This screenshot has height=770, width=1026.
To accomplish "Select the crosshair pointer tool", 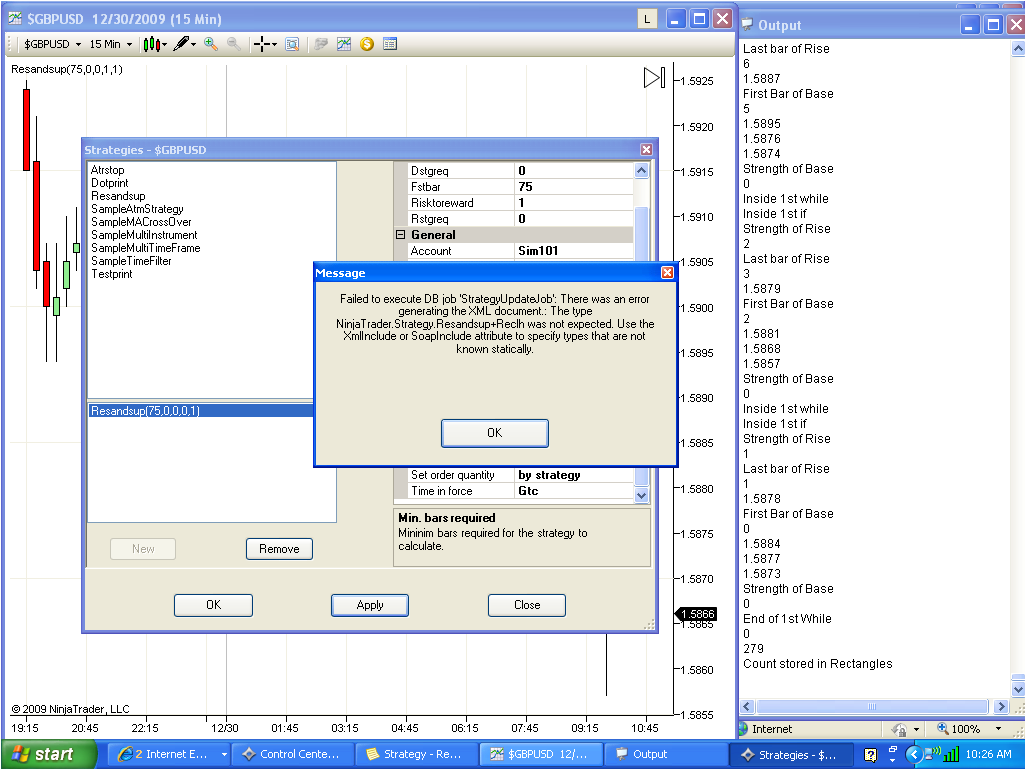I will (x=262, y=44).
